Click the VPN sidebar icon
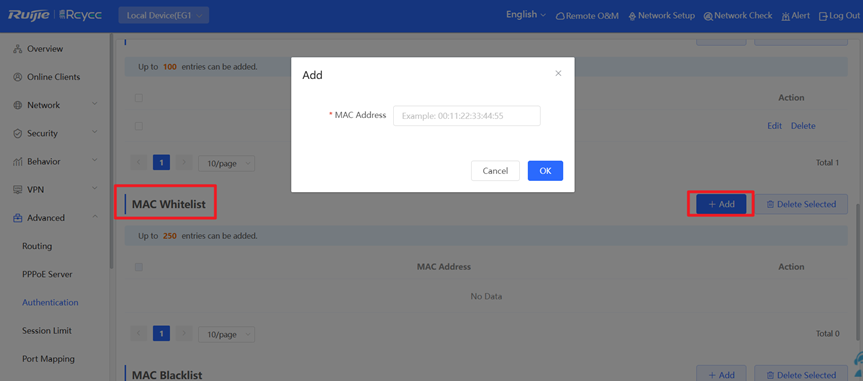 click(x=17, y=190)
